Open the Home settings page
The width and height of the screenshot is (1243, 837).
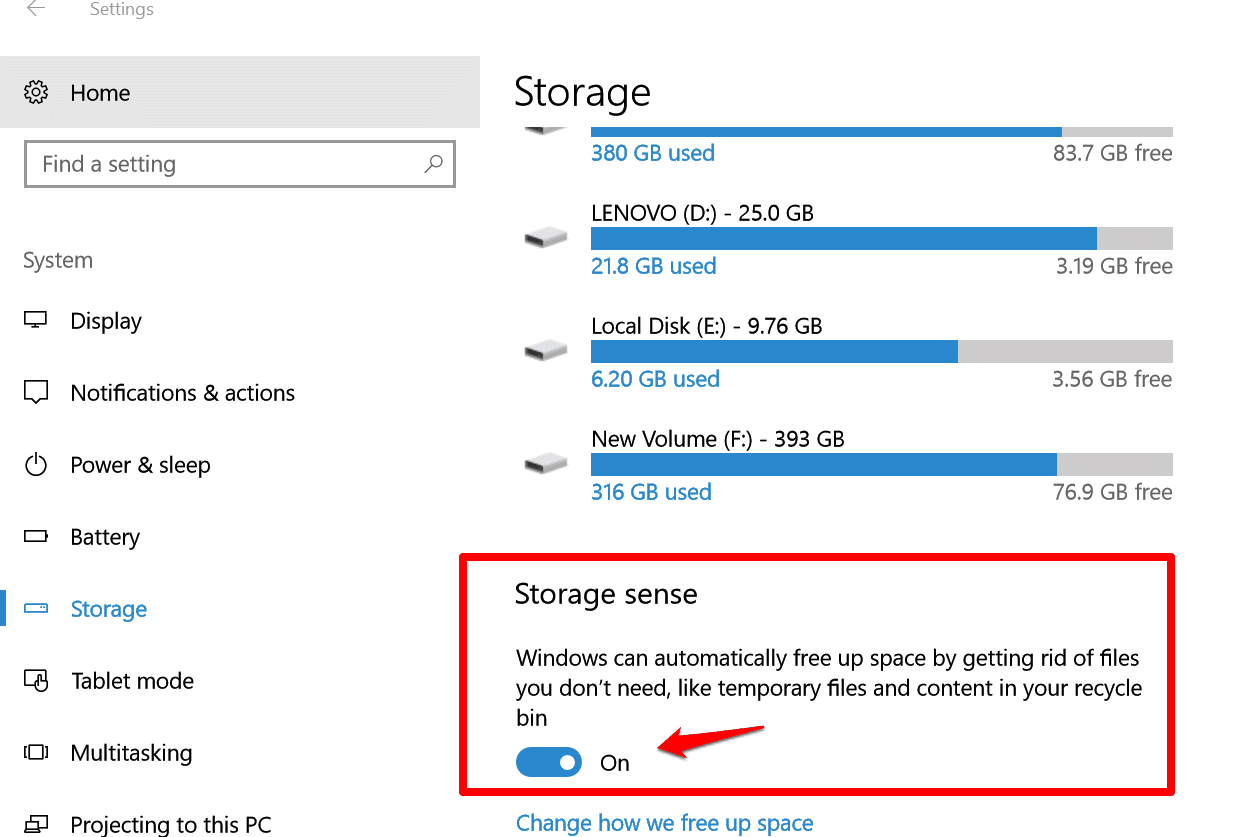[x=100, y=92]
